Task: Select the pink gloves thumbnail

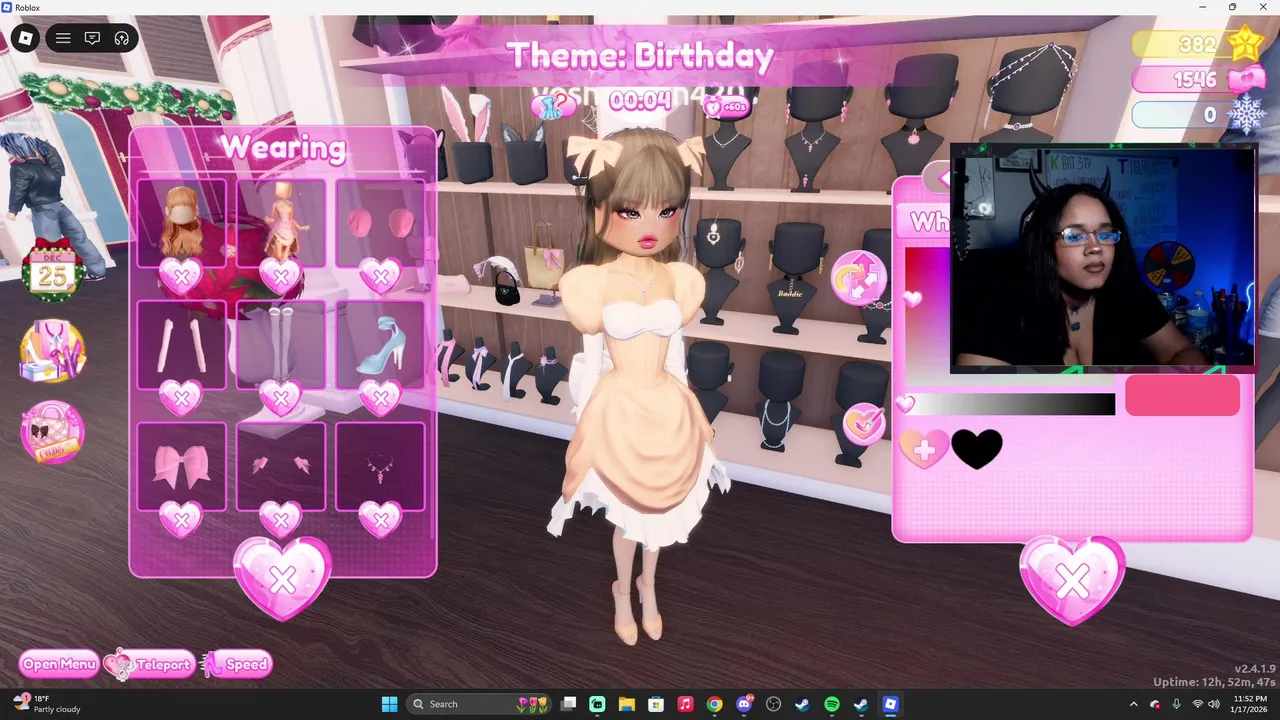Action: [x=181, y=344]
